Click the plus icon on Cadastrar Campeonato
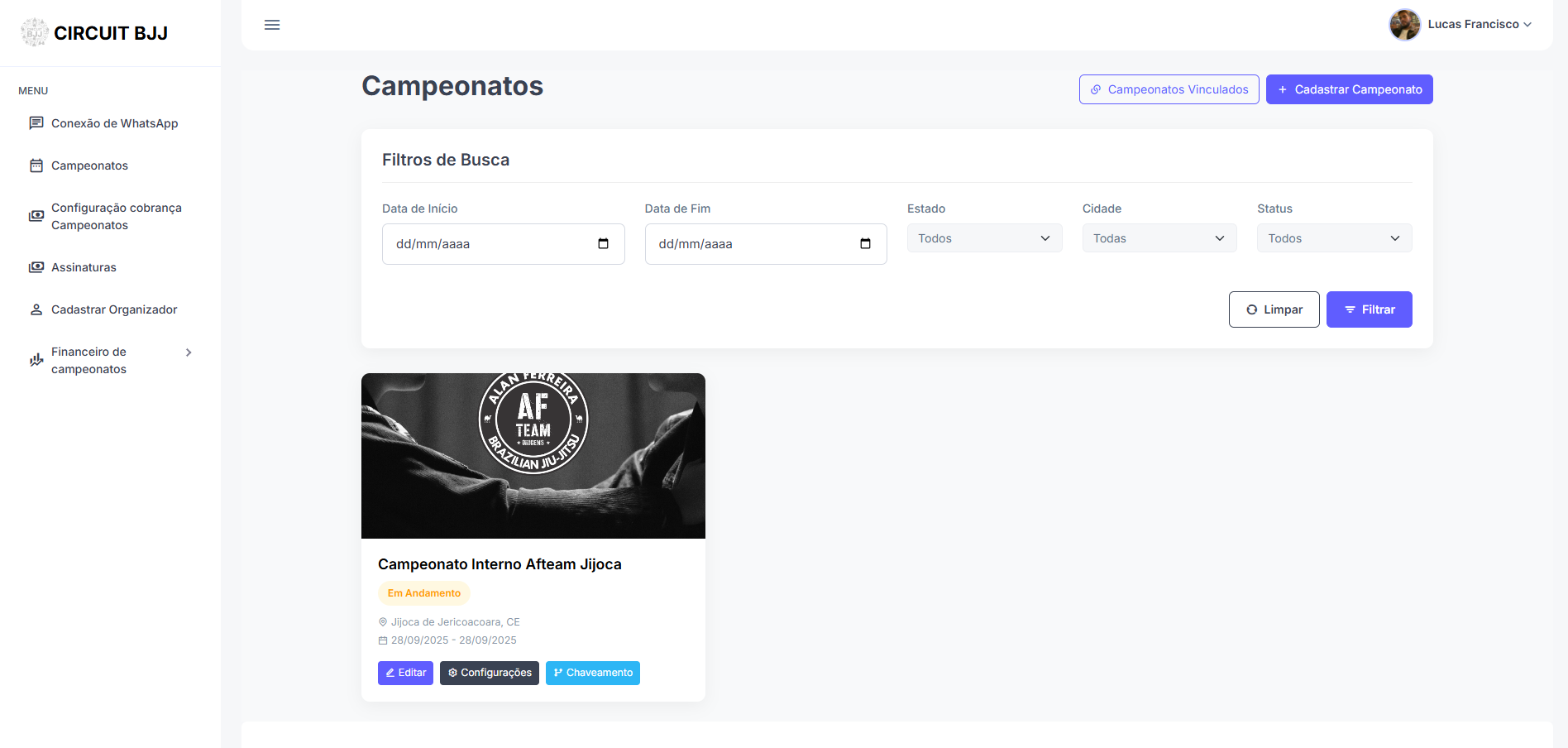The height and width of the screenshot is (748, 1568). [x=1283, y=89]
